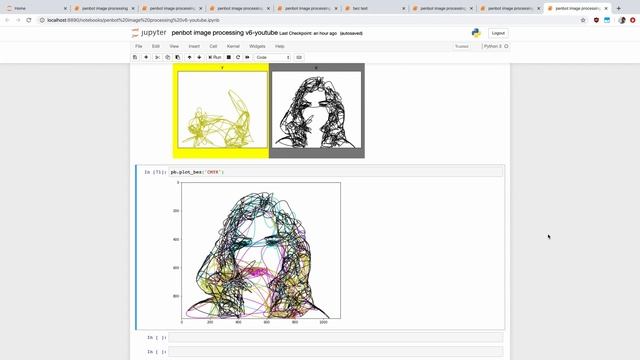Click the Jupyter logo

tap(149, 33)
